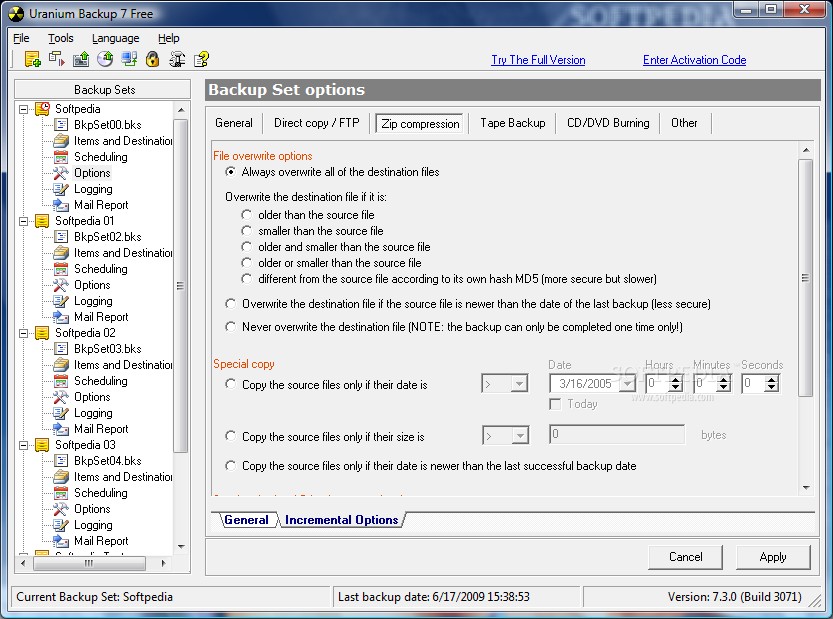
Task: Click the Scheduling calendar icon under Softpedia
Action: click(61, 157)
